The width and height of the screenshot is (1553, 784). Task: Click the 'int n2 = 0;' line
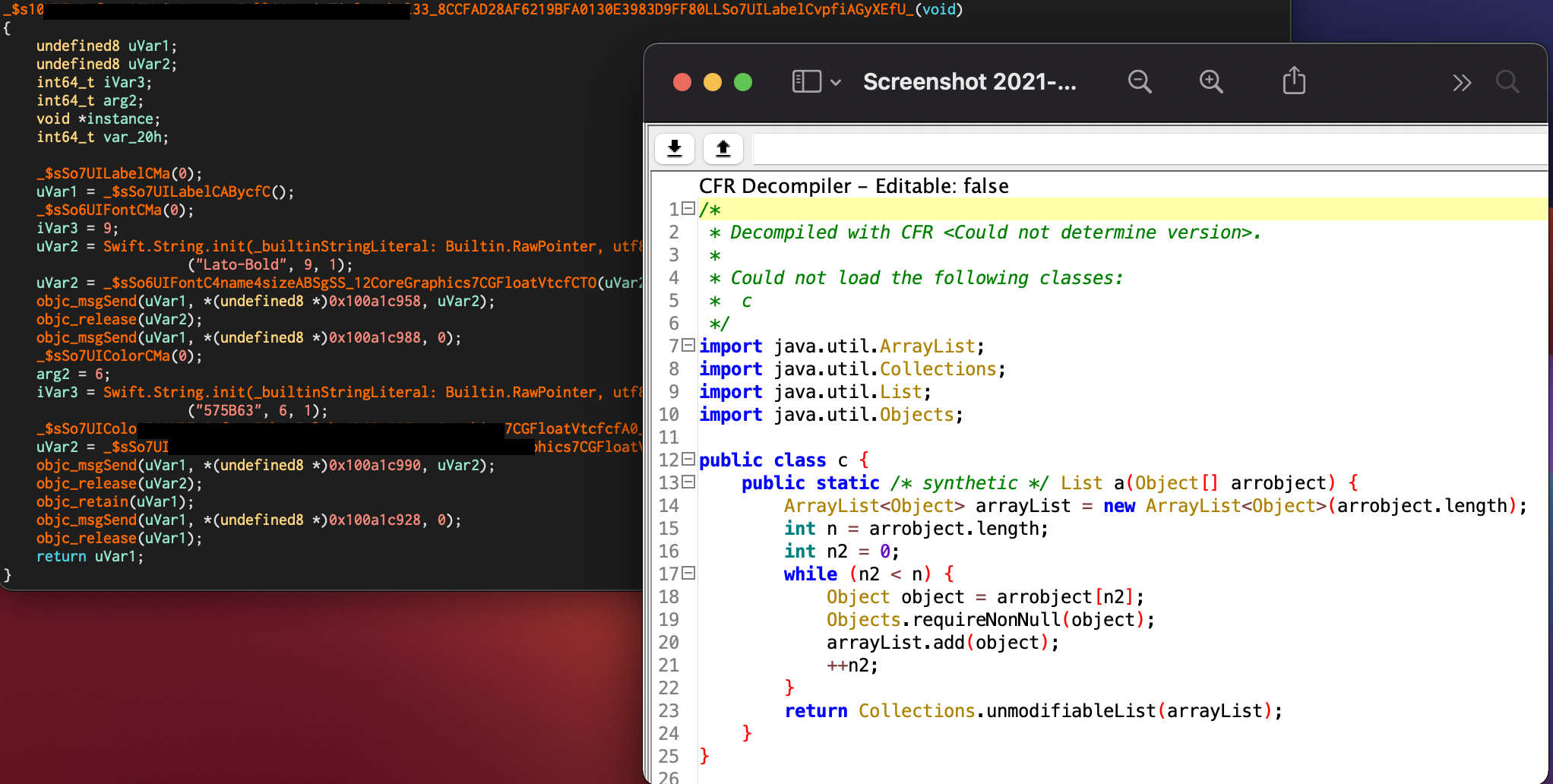[x=842, y=552]
